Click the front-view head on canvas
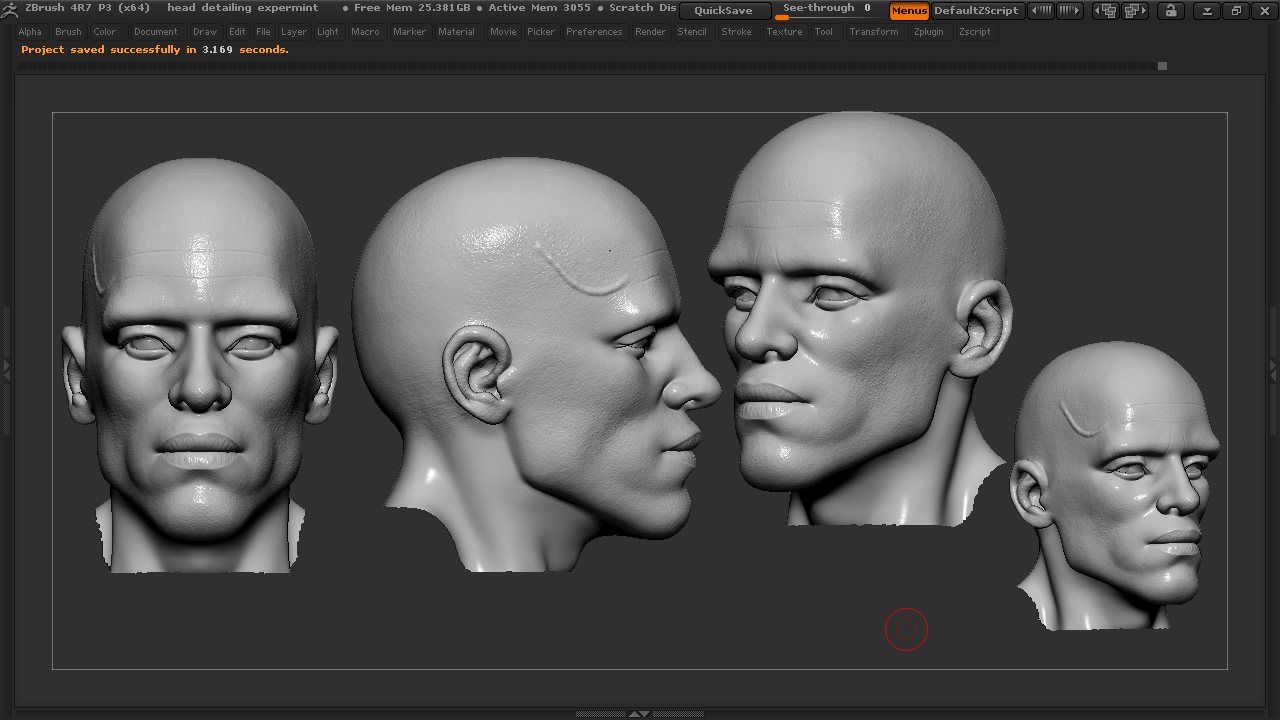 200,365
